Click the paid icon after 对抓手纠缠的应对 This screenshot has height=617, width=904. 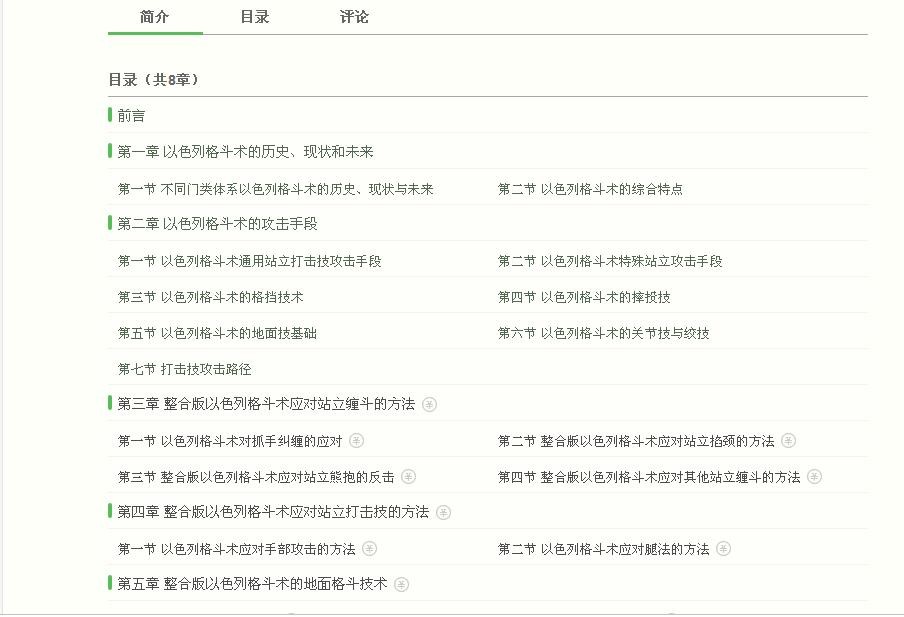356,441
